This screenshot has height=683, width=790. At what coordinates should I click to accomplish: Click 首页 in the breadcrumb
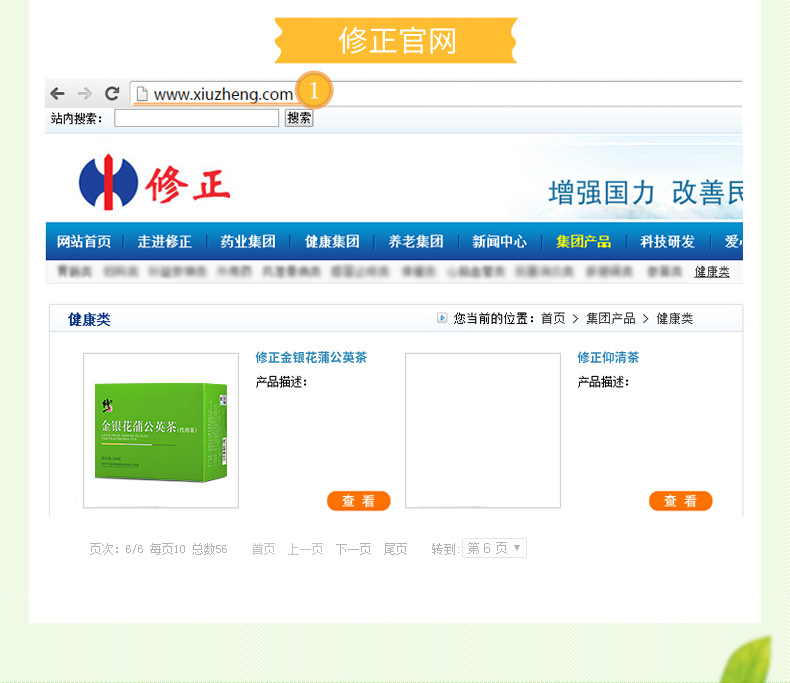tap(553, 318)
